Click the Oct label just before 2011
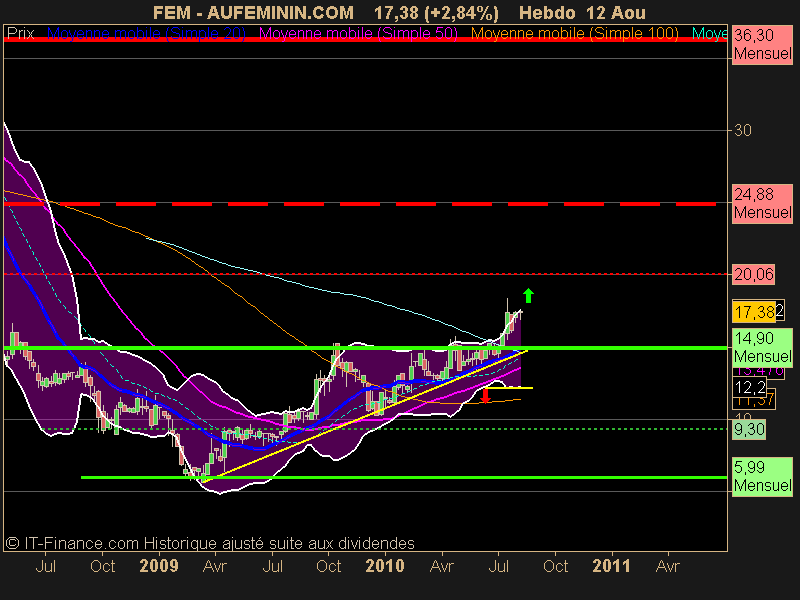 555,566
